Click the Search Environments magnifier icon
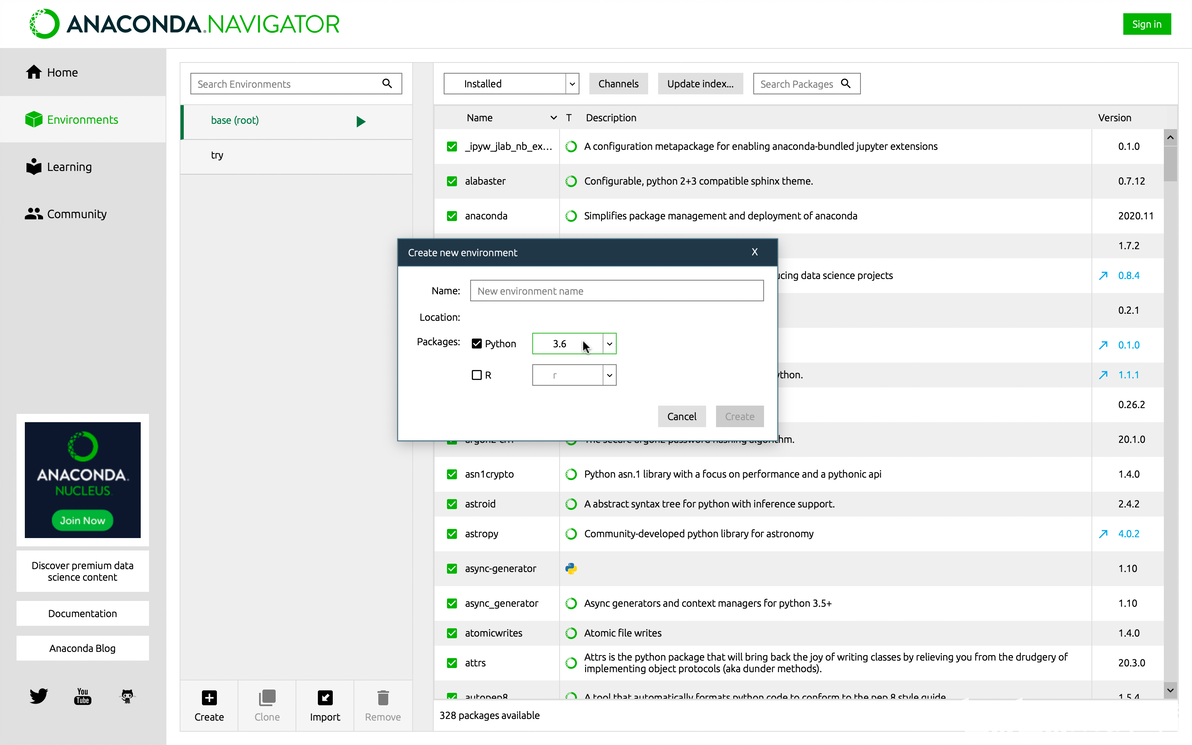Image resolution: width=1192 pixels, height=745 pixels. tap(387, 84)
